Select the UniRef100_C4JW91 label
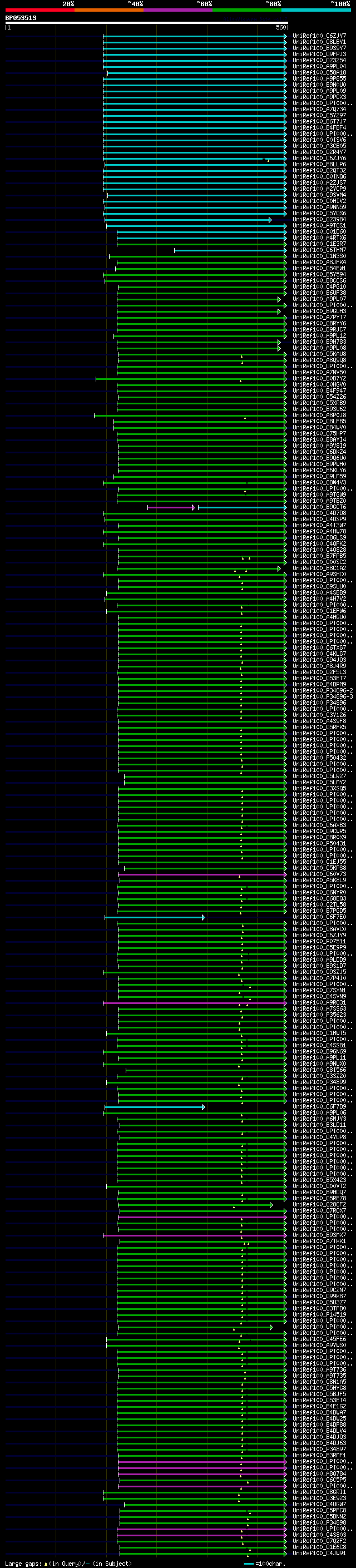Screen dimensions: 356x1568 (319, 1553)
